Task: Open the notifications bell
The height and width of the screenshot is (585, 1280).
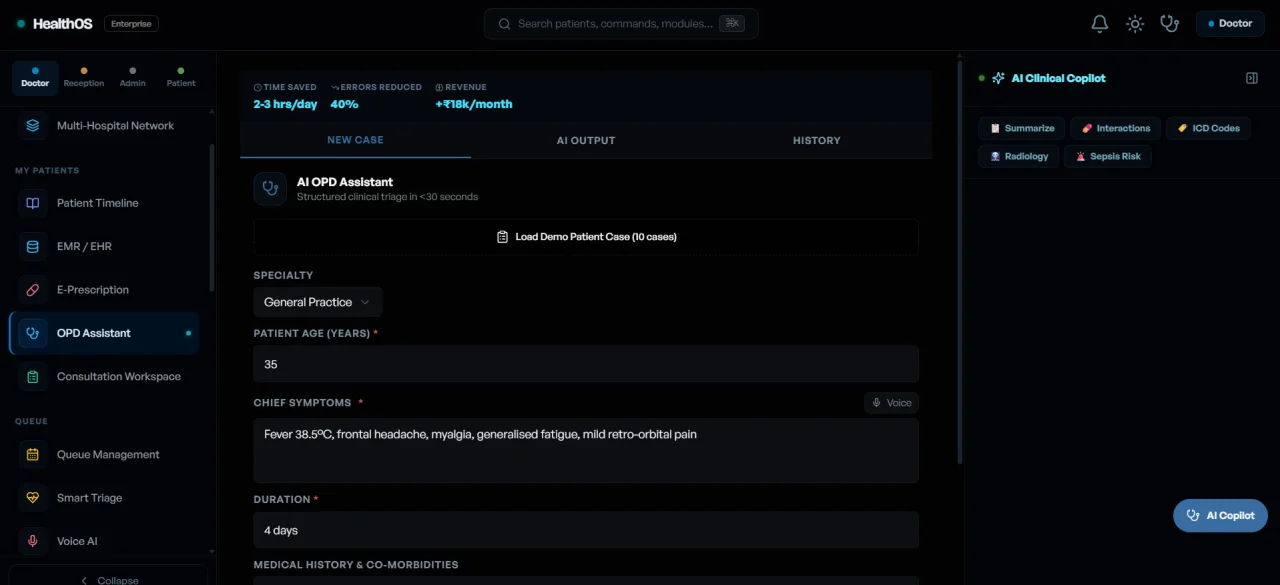Action: pyautogui.click(x=1100, y=24)
